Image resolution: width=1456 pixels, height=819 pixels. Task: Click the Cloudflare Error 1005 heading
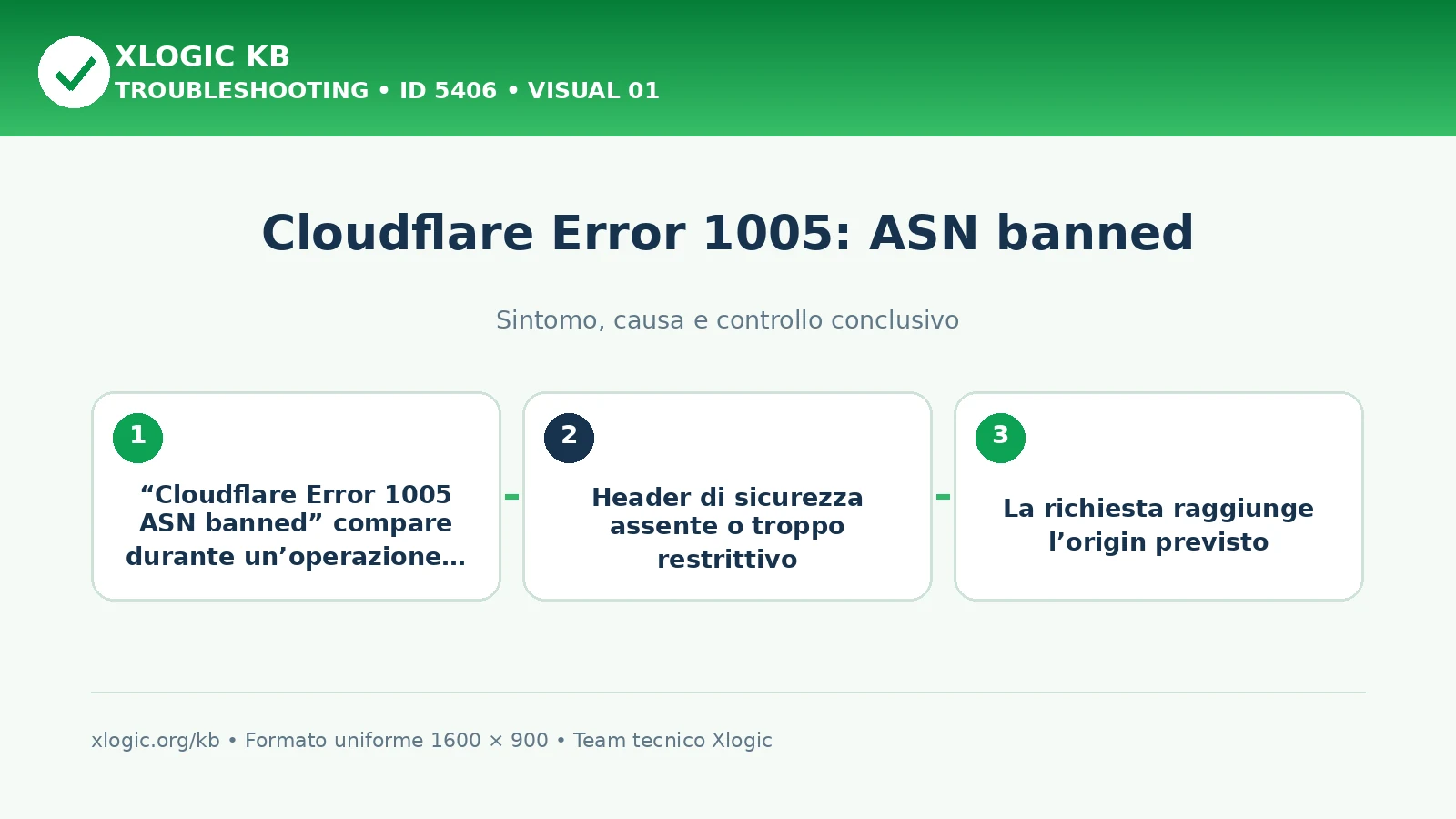(x=727, y=233)
